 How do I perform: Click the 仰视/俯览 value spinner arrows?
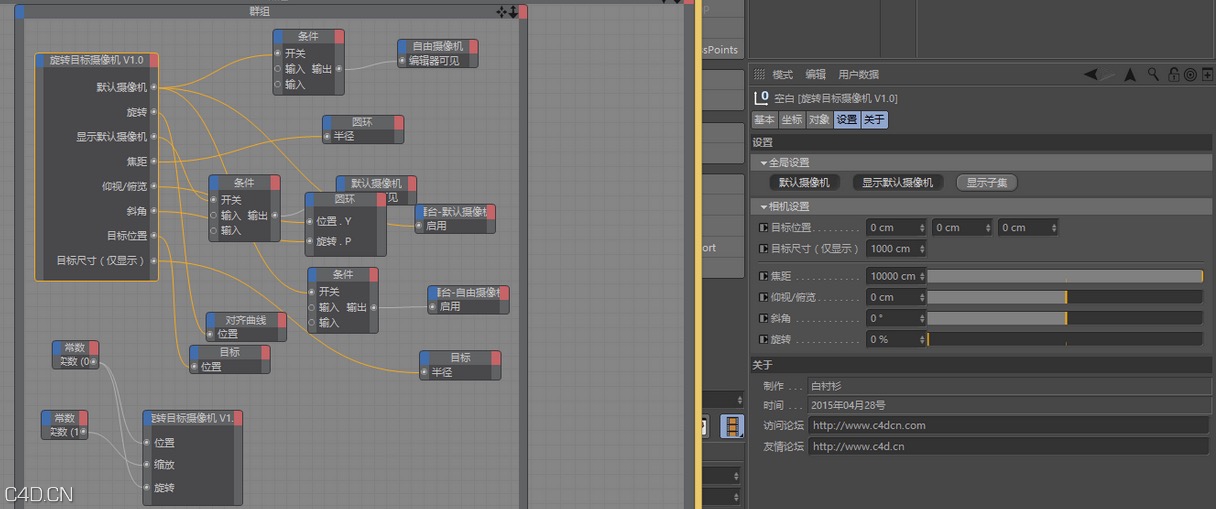point(922,297)
